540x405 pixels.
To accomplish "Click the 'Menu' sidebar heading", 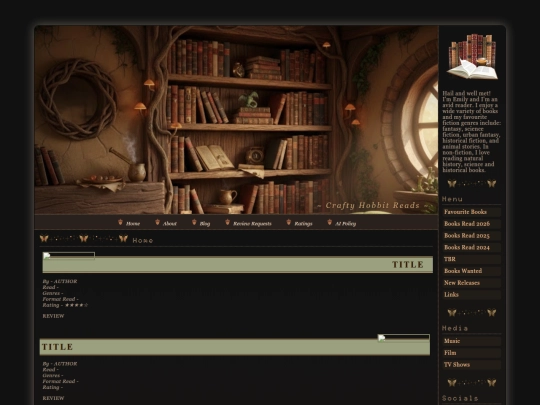I will tap(452, 199).
